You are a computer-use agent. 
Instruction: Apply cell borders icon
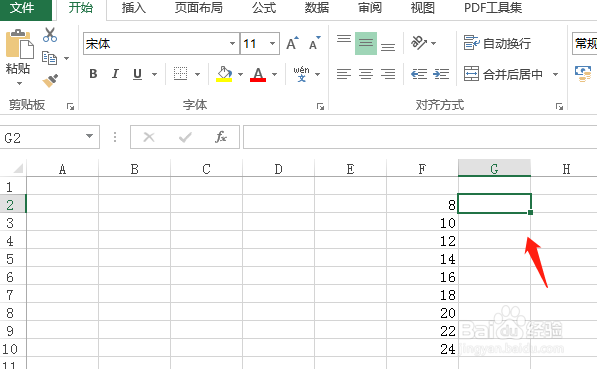[x=180, y=74]
